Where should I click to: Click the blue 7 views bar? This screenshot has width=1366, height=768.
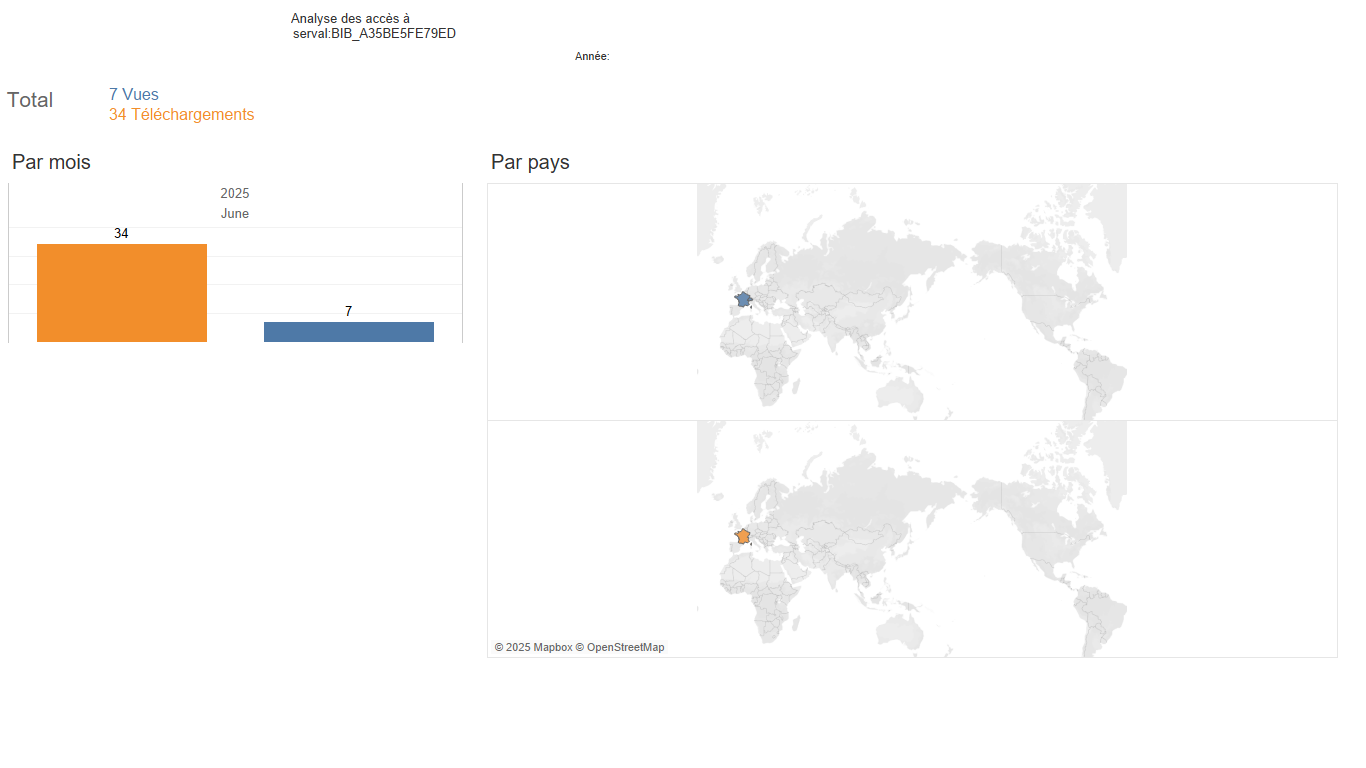coord(349,332)
